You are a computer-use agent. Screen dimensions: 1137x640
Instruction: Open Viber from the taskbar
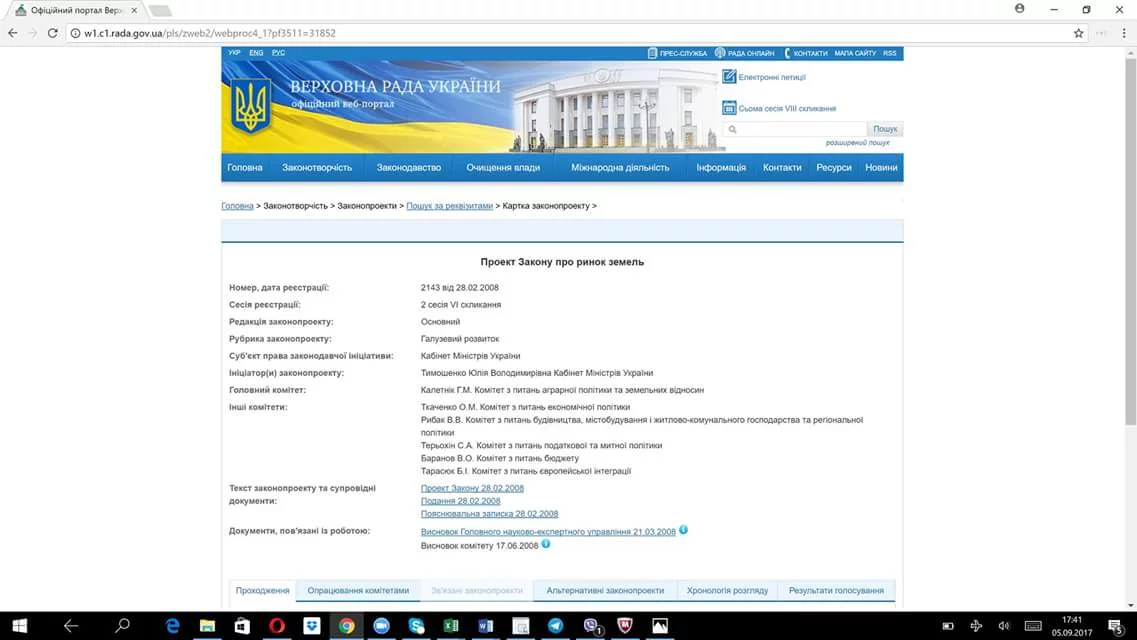(x=592, y=626)
